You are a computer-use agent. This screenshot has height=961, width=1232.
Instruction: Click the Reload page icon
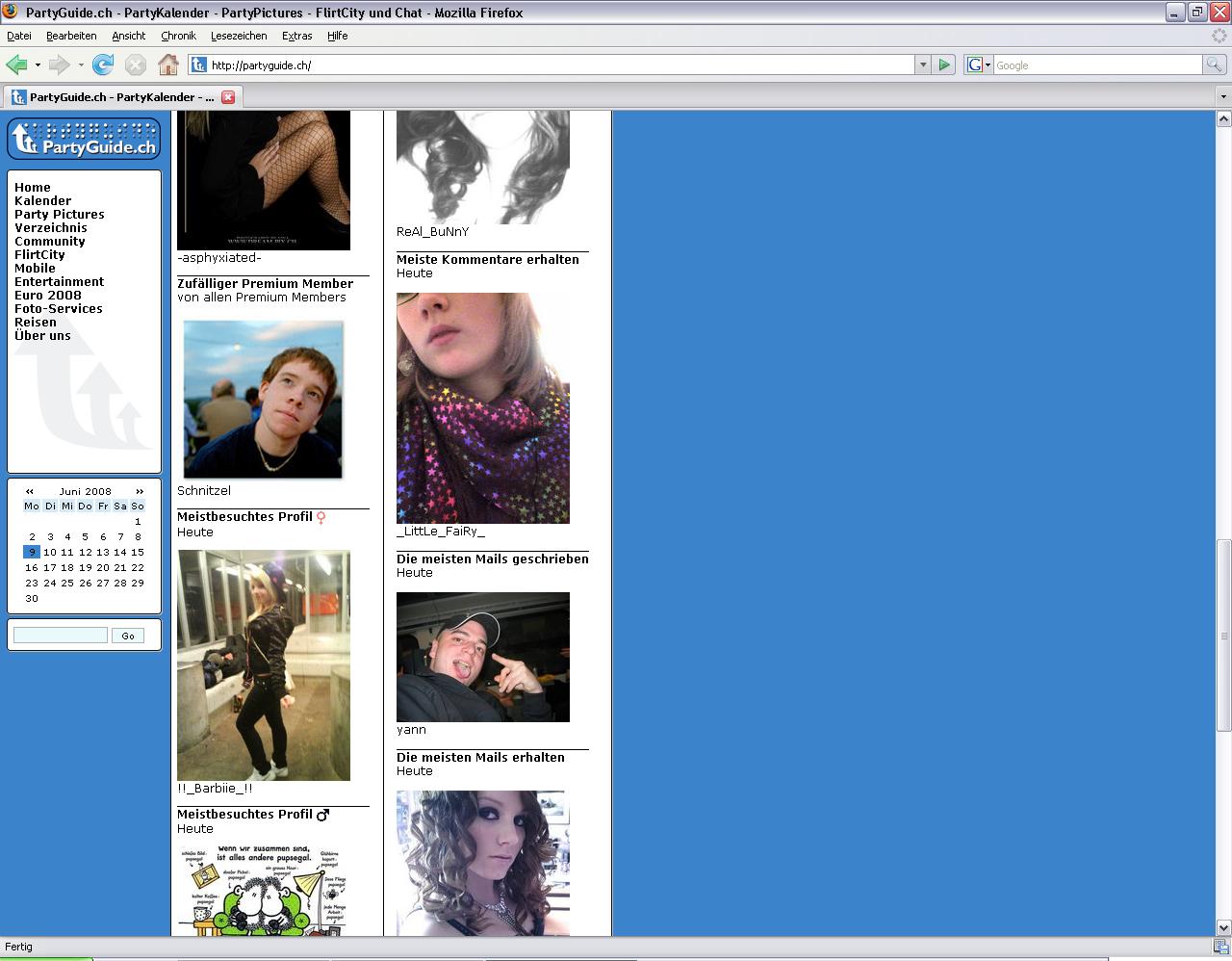click(103, 65)
